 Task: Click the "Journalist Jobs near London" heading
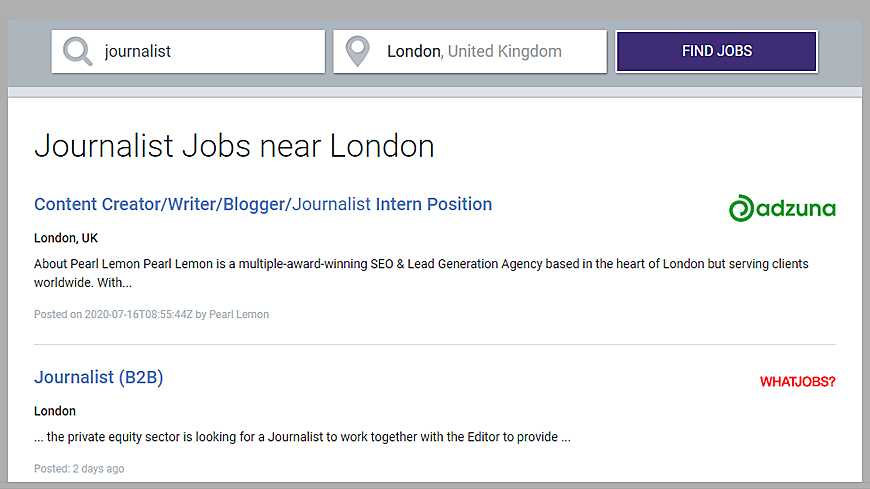[234, 146]
